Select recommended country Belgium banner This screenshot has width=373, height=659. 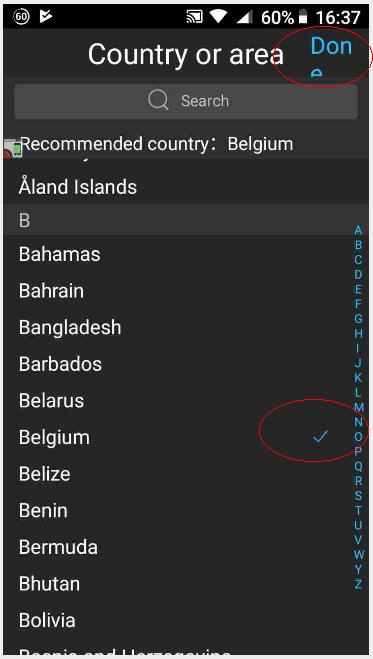186,144
